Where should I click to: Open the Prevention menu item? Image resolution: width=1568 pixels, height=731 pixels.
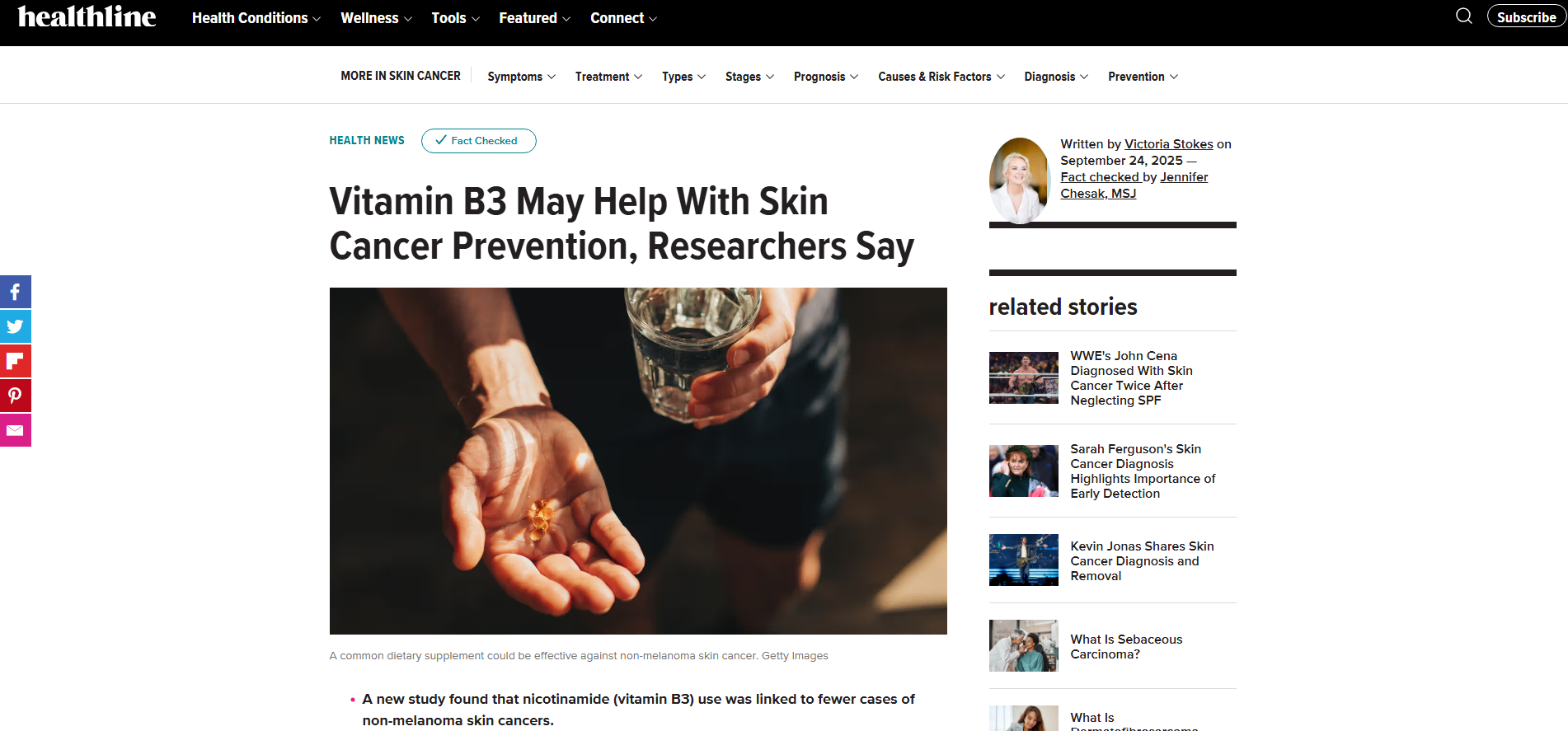click(1143, 77)
